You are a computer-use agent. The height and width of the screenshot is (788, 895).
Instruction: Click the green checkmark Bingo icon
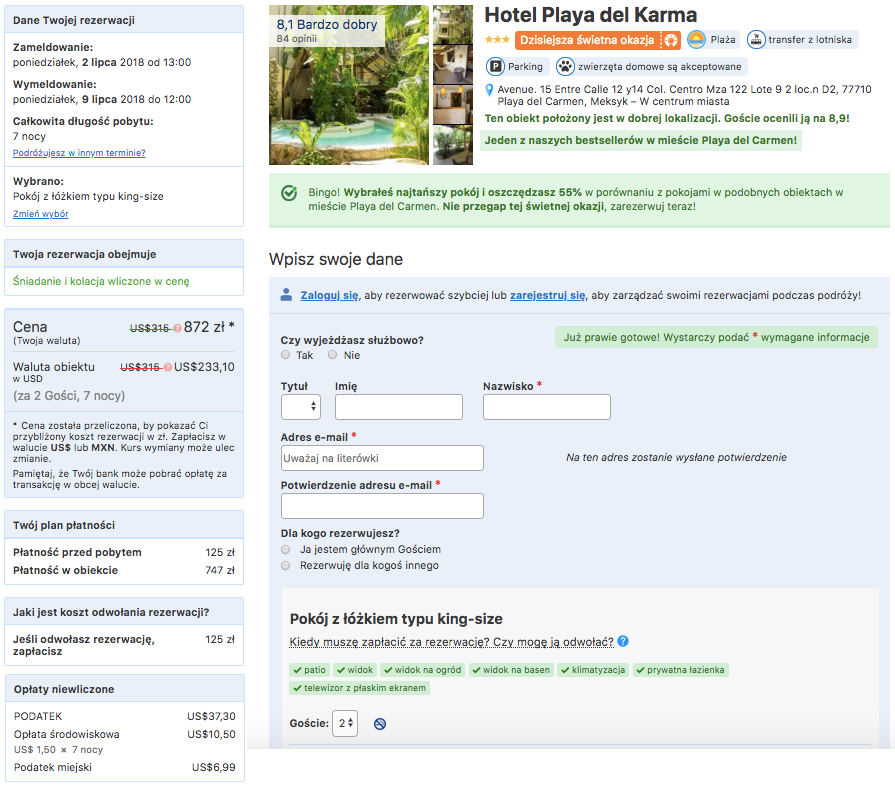[x=289, y=193]
